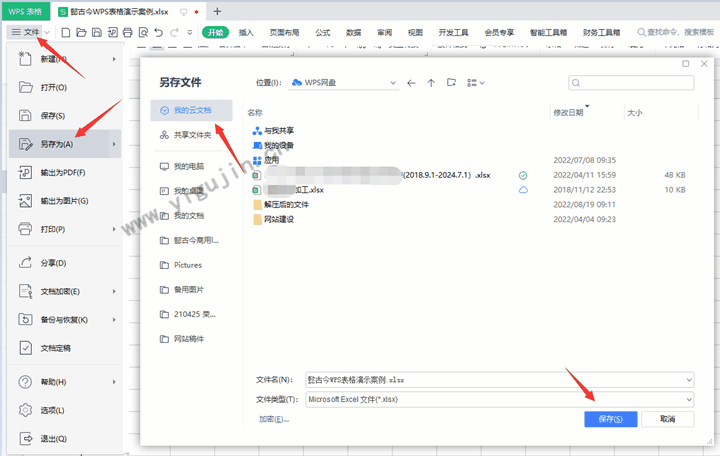Image resolution: width=720 pixels, height=456 pixels.
Task: Click the Save disk toolbar icon
Action: tap(97, 32)
